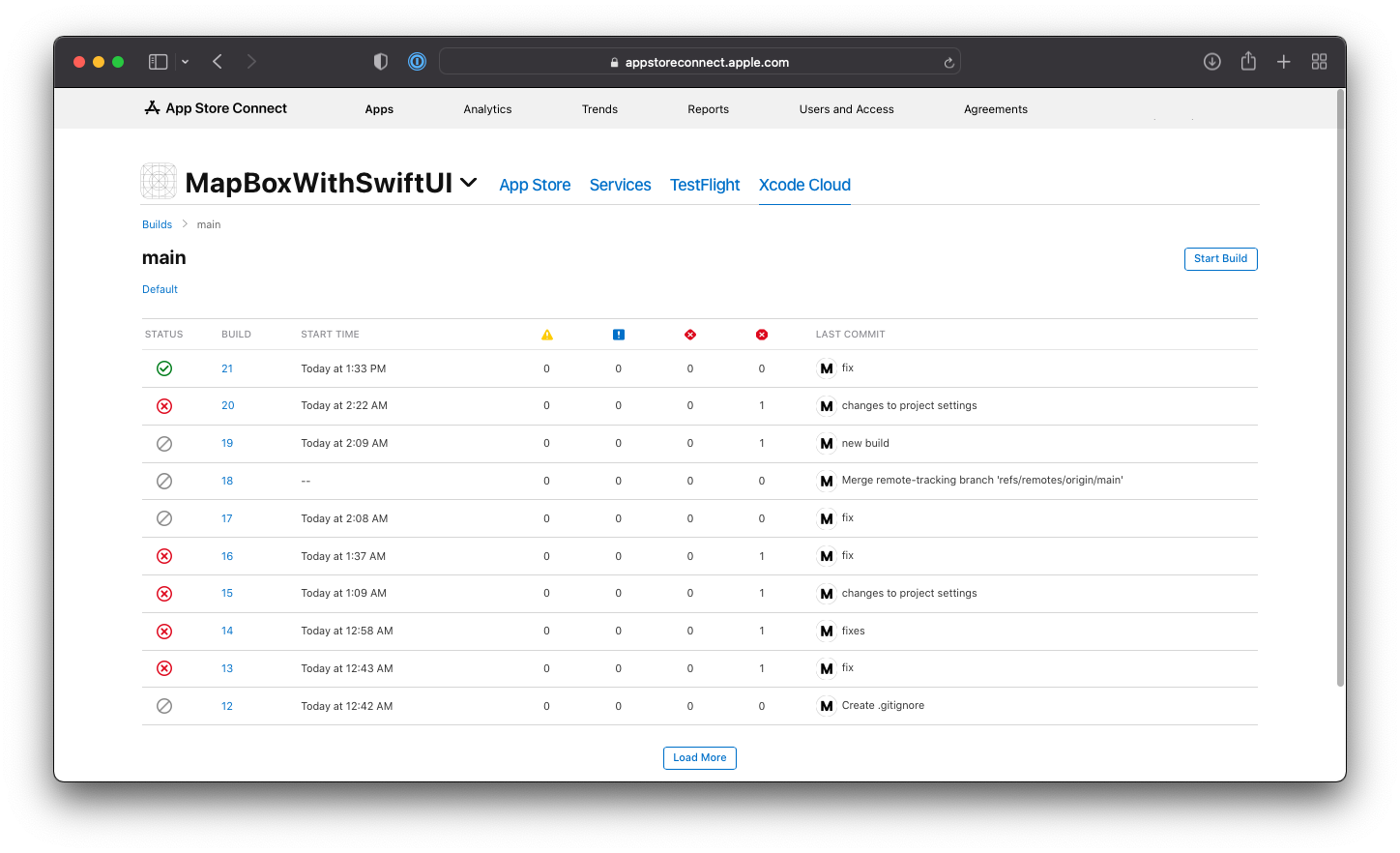
Task: Toggle the Safari sidebar icon
Action: click(x=158, y=62)
